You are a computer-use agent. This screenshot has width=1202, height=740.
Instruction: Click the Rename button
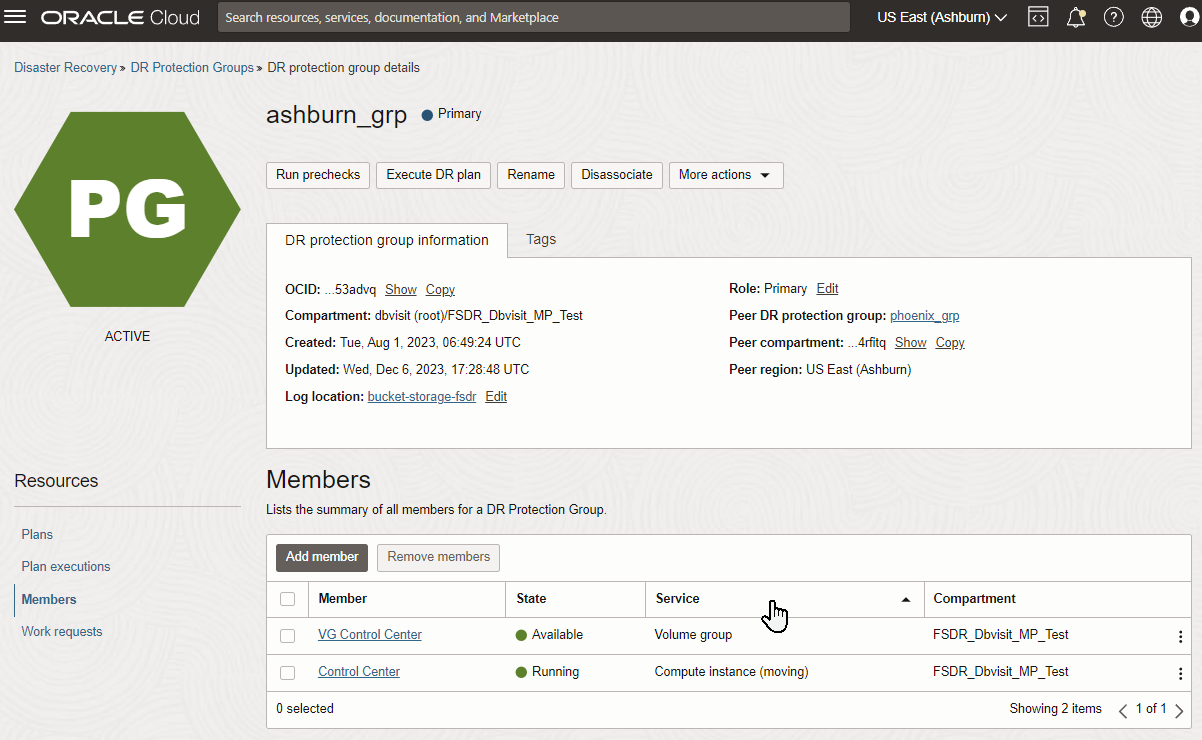[x=531, y=175]
